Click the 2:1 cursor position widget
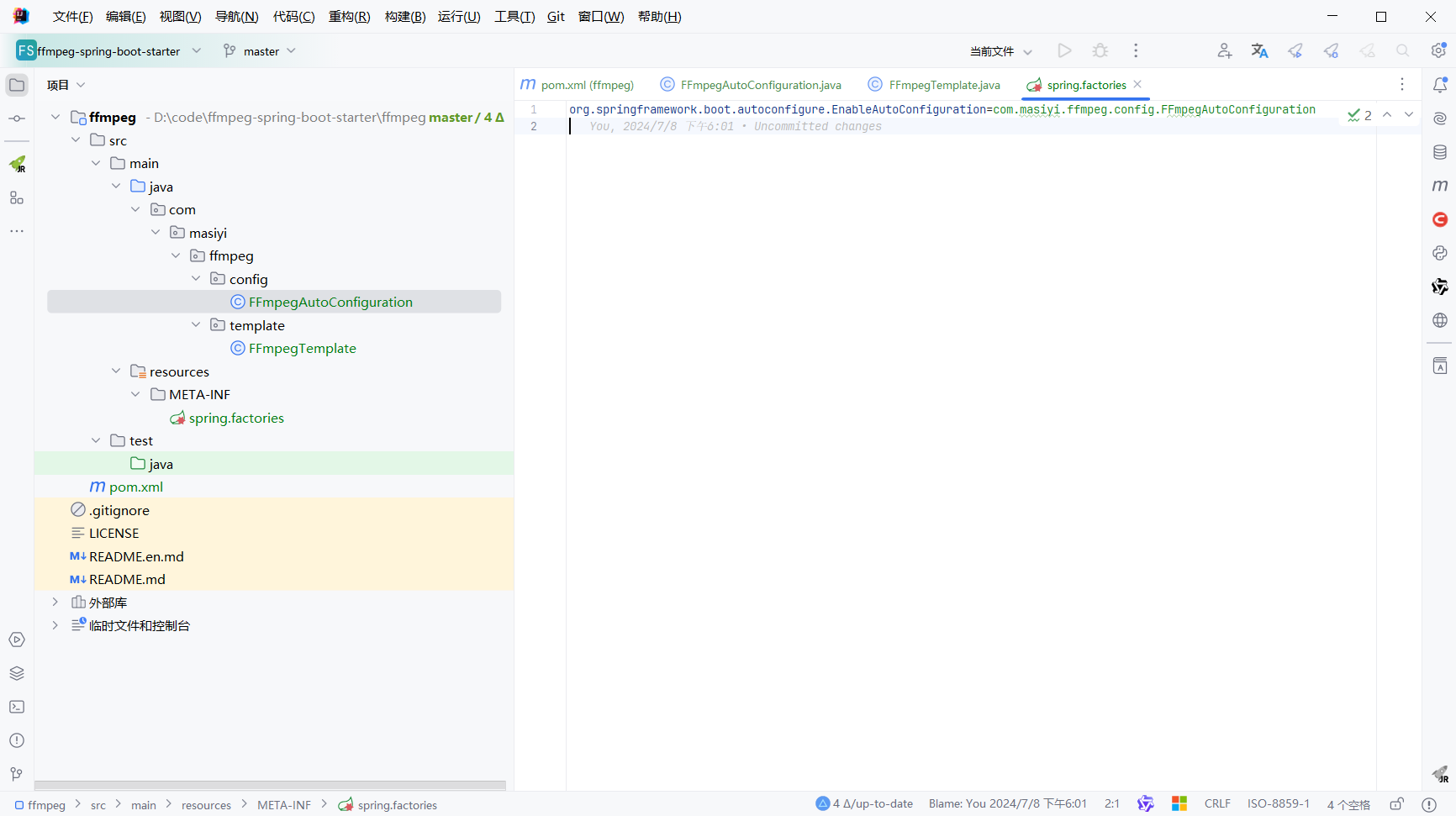The width and height of the screenshot is (1456, 816). tap(1111, 804)
